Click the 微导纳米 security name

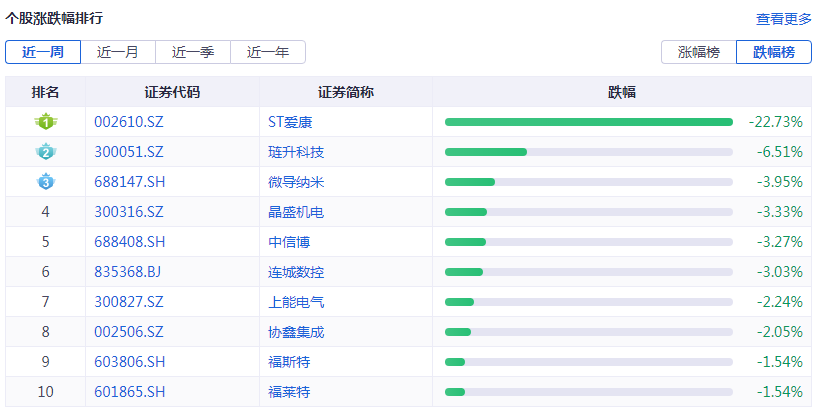point(296,182)
